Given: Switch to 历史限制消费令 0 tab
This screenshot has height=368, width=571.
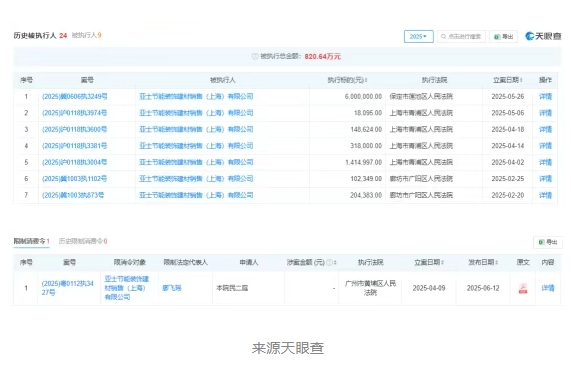Looking at the screenshot, I should click(x=83, y=241).
